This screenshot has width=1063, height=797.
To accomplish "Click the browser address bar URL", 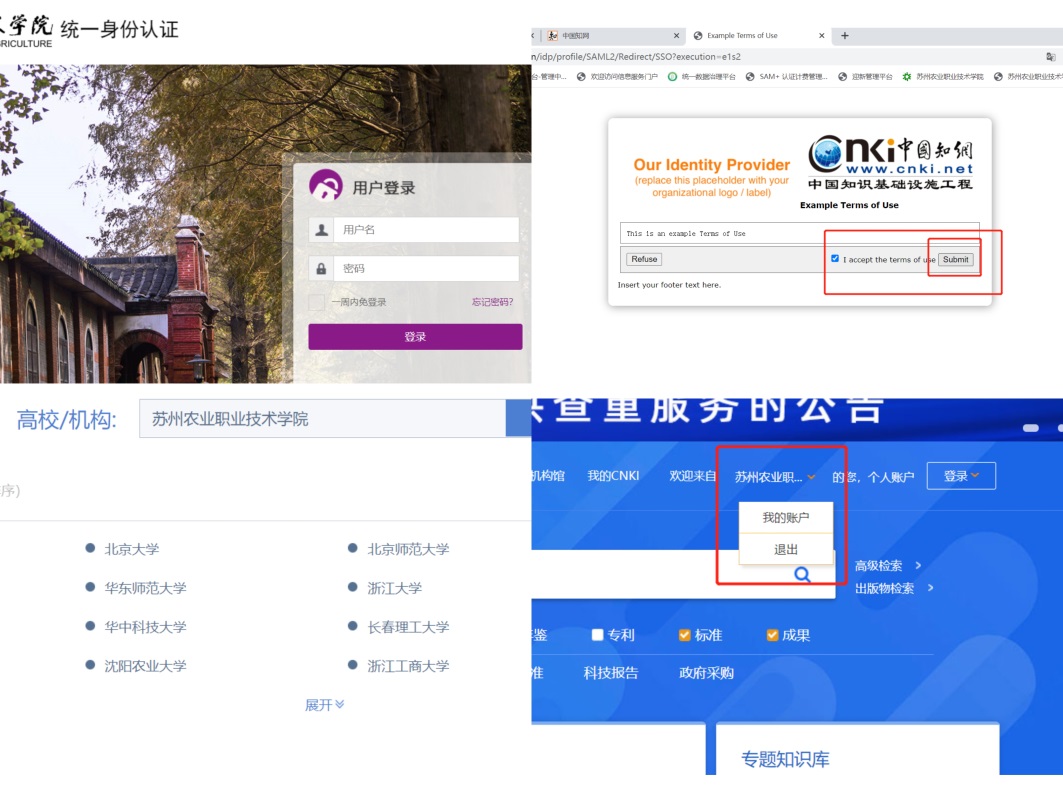I will [x=636, y=57].
